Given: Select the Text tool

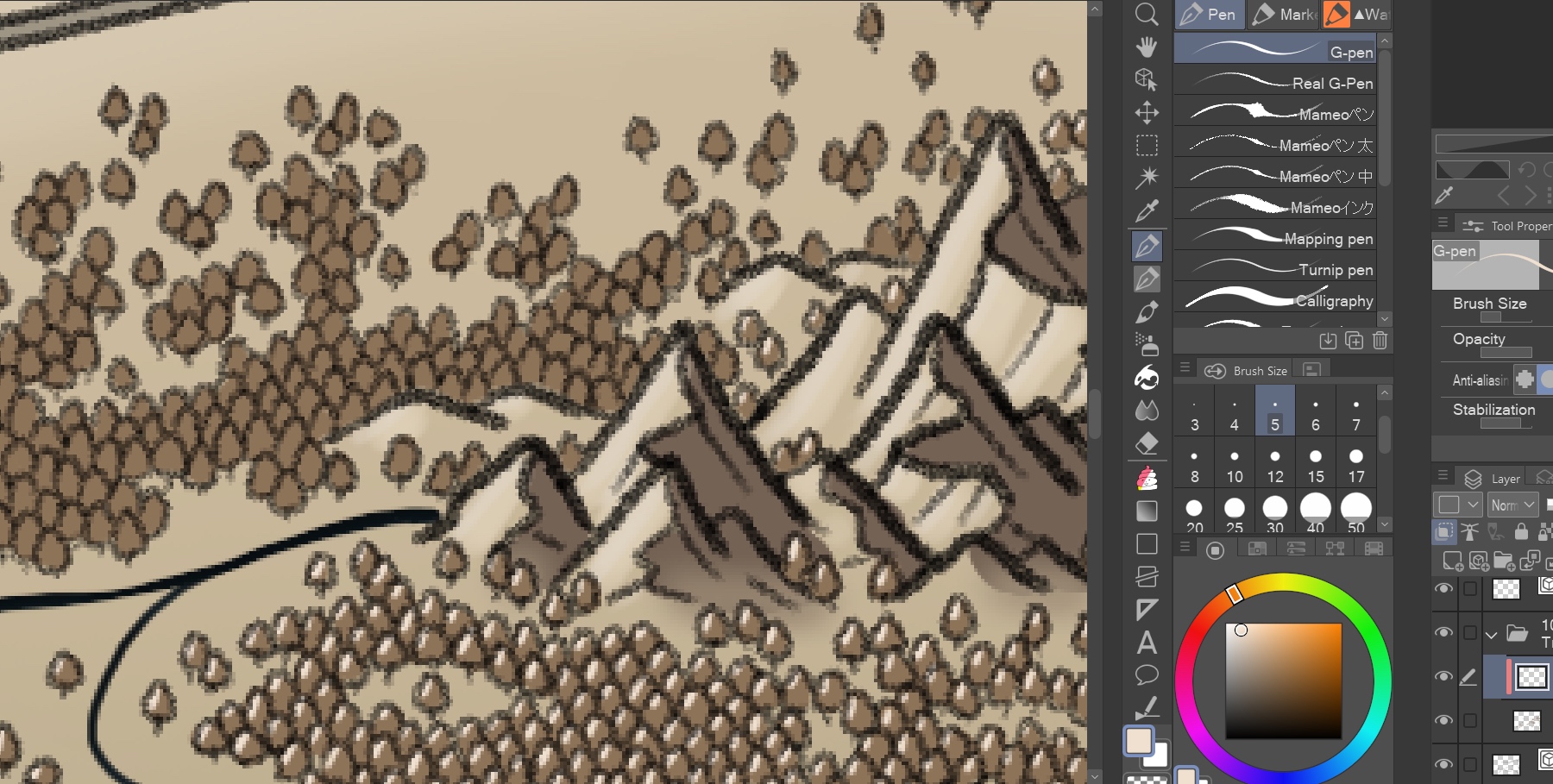Looking at the screenshot, I should 1147,643.
